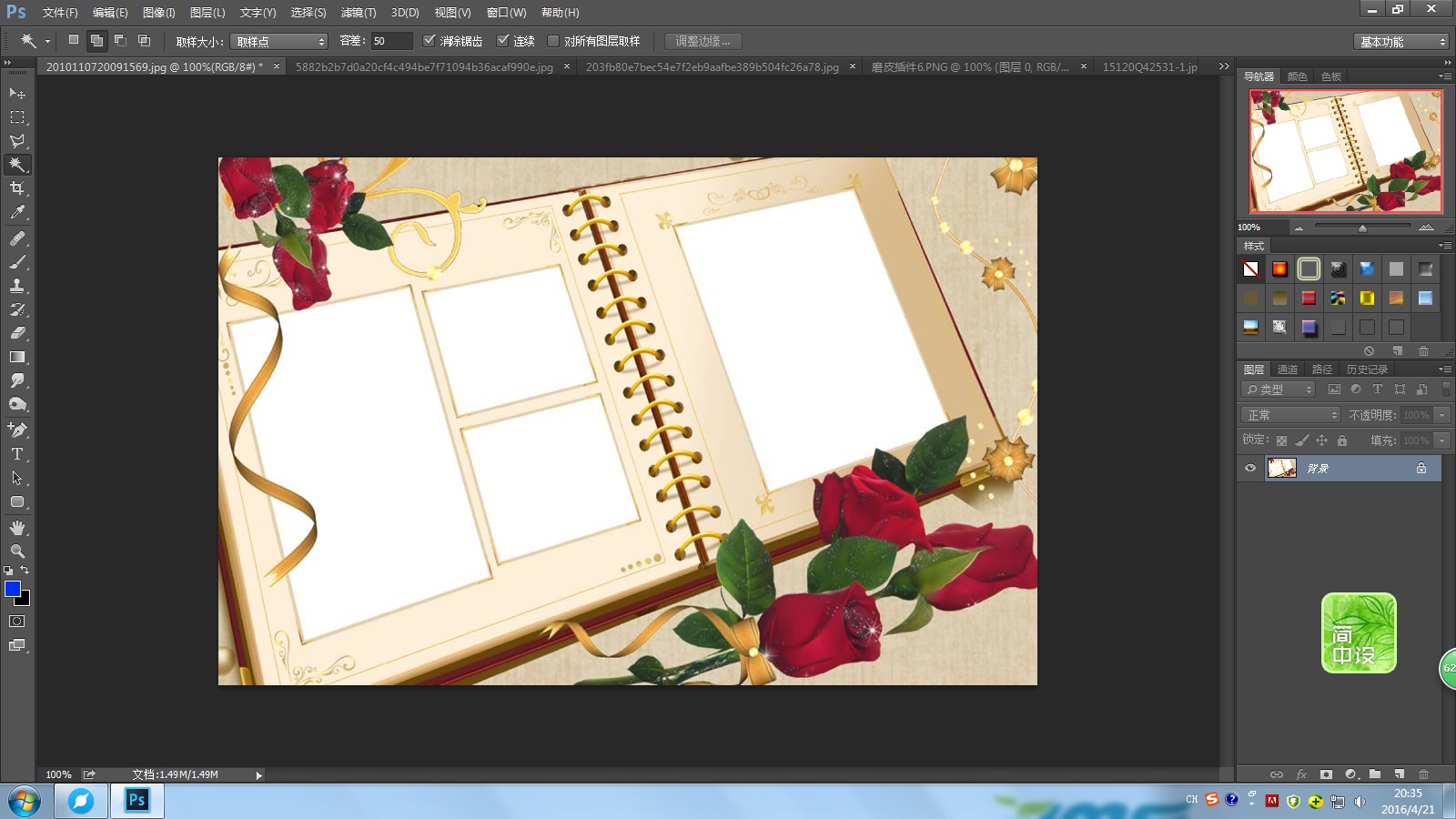Screen dimensions: 1456x819
Task: Click the 调整边缘 button
Action: [x=703, y=42]
